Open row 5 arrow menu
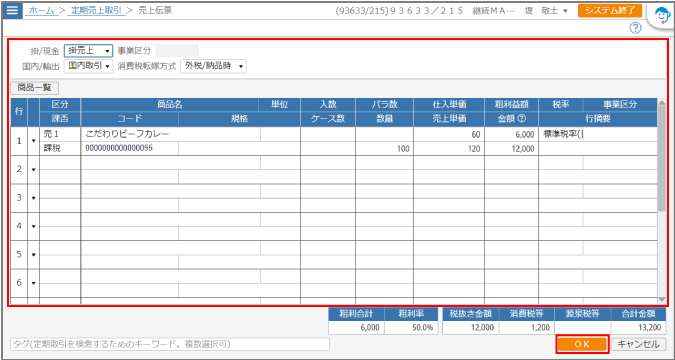The width and height of the screenshot is (675, 360). tap(34, 254)
